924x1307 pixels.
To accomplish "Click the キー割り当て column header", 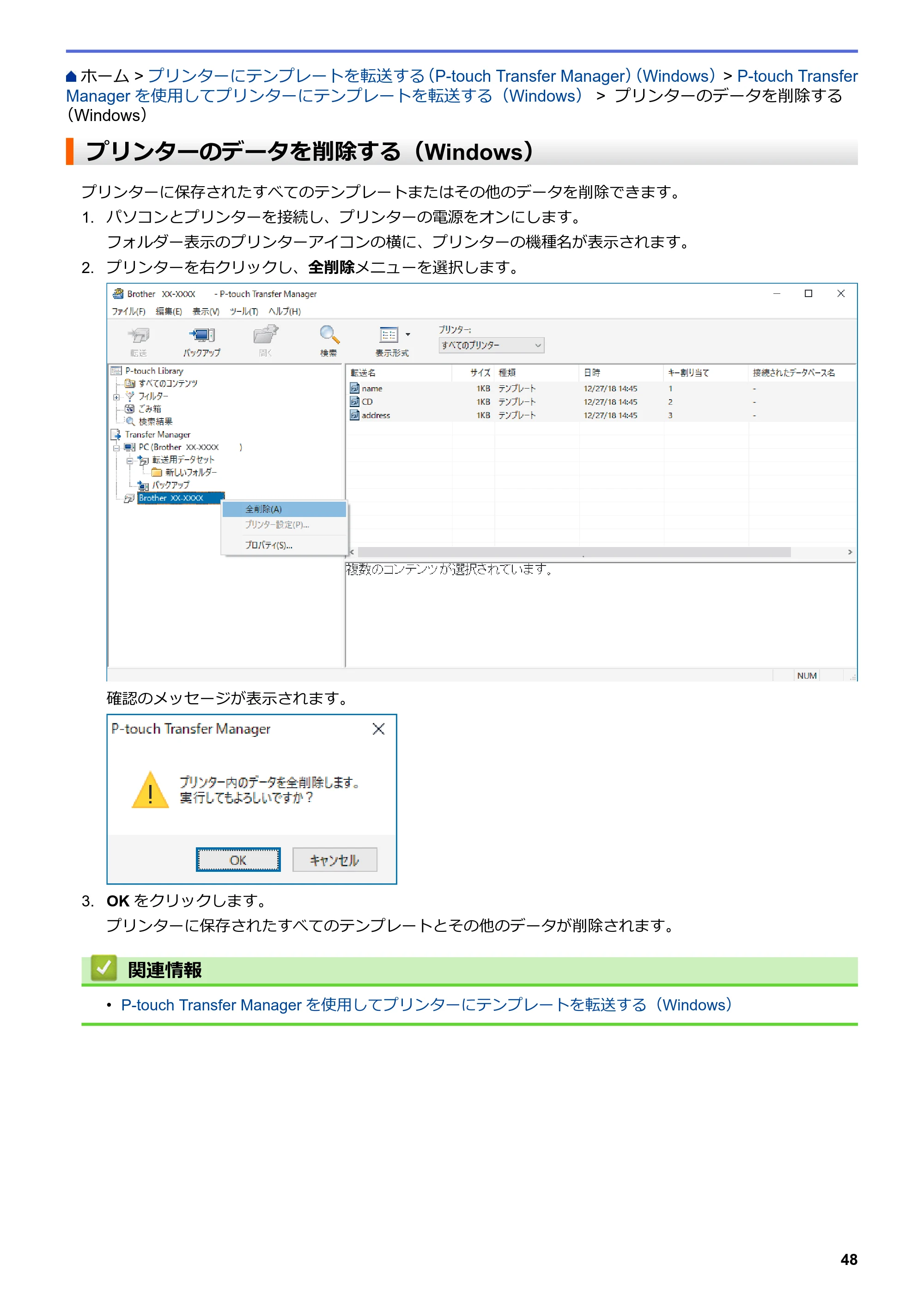I will [705, 373].
